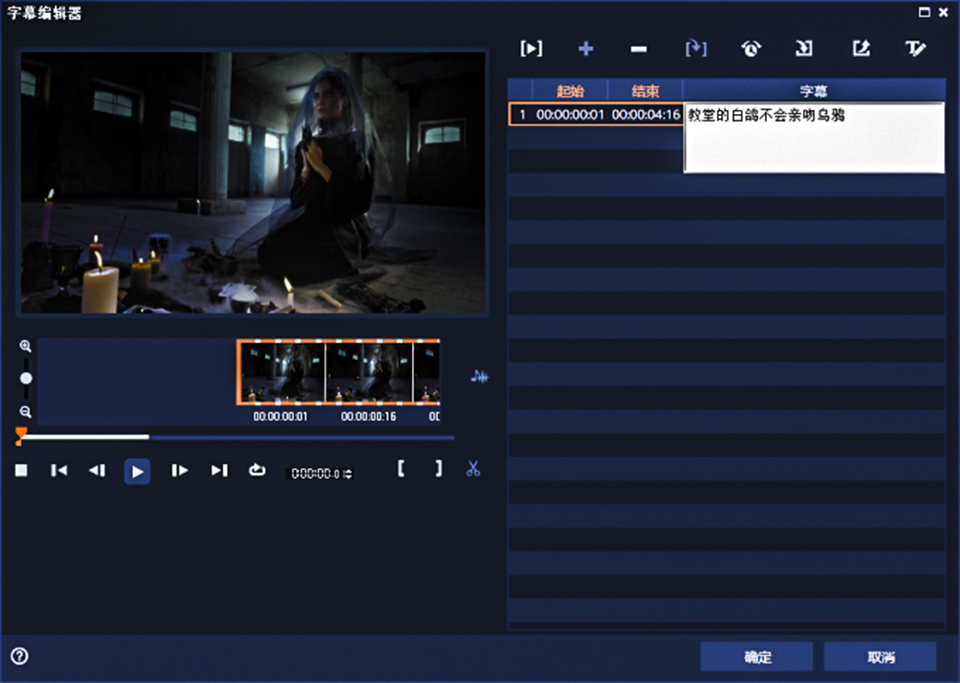
Task: Click the timecode field beside loop button
Action: (315, 474)
